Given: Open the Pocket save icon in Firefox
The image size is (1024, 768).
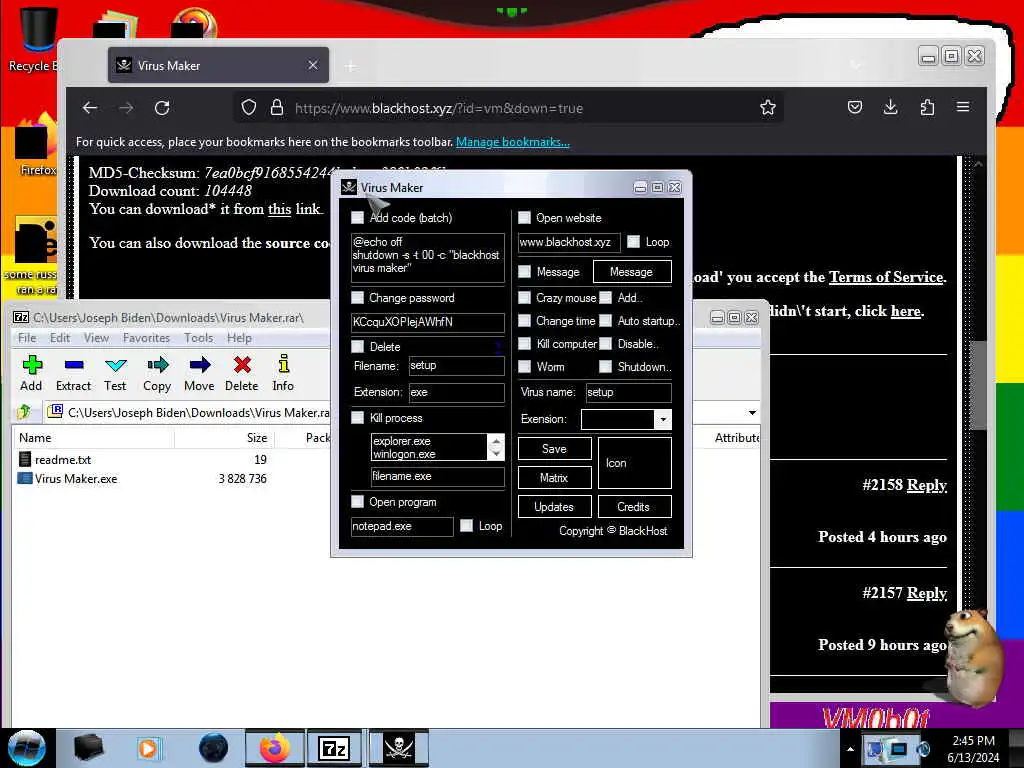Looking at the screenshot, I should [854, 107].
